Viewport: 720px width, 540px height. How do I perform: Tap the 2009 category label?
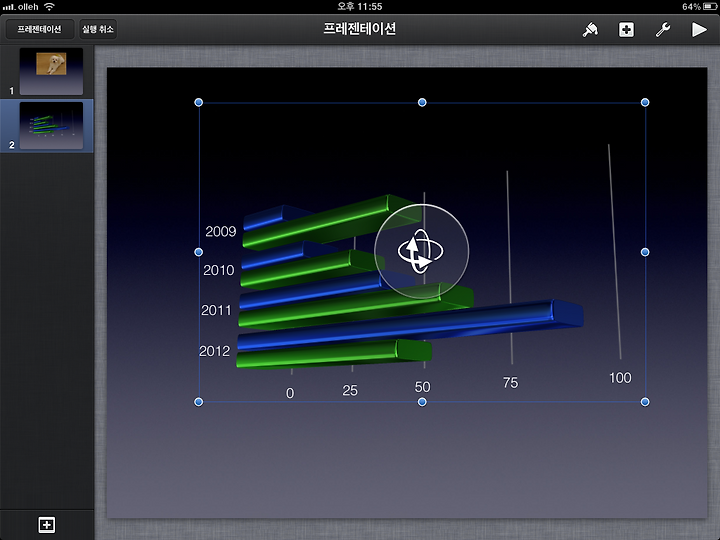(221, 231)
